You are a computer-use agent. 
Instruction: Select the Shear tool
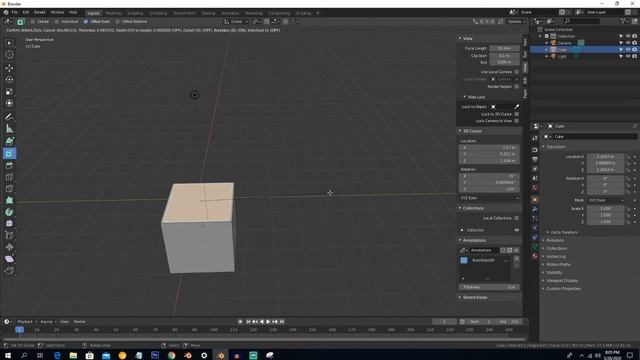(9, 259)
